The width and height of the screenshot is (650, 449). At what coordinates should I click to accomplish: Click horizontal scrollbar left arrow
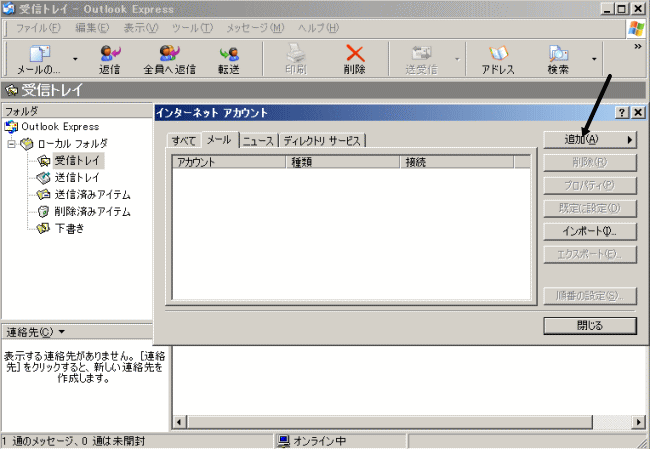[x=179, y=422]
